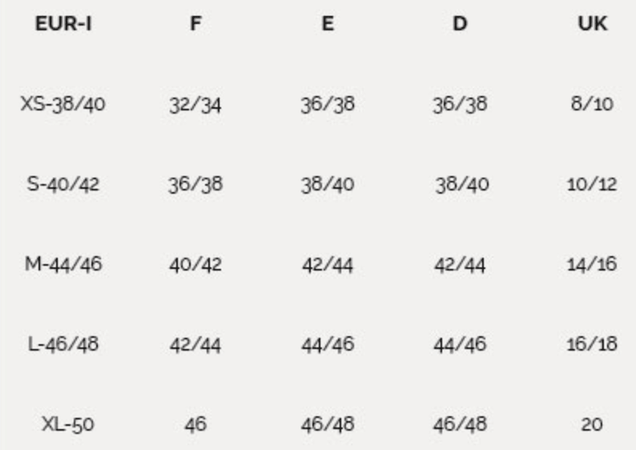Select the XL-50 row label
The image size is (636, 450).
tap(67, 424)
